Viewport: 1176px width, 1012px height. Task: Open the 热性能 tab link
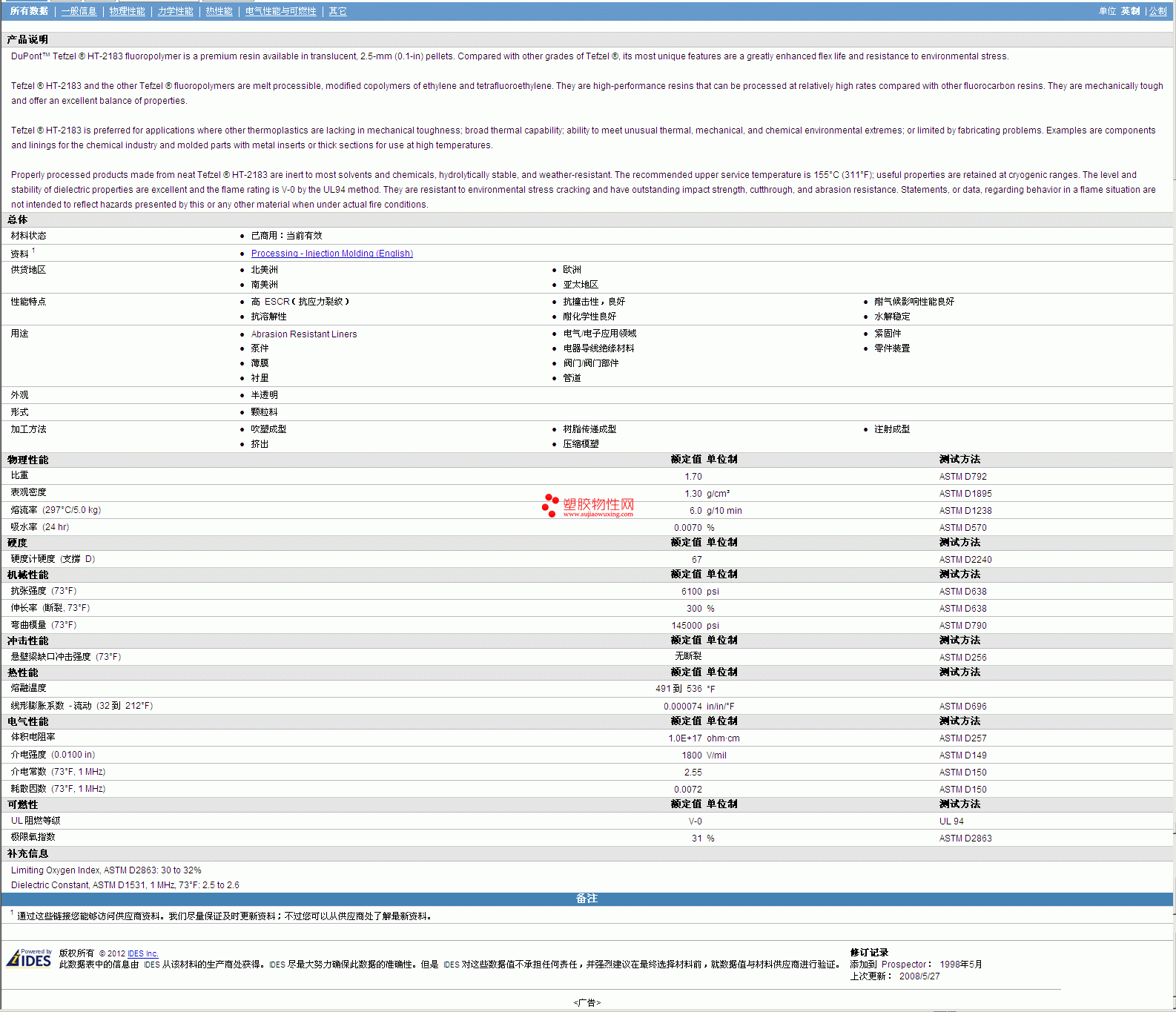(x=219, y=11)
